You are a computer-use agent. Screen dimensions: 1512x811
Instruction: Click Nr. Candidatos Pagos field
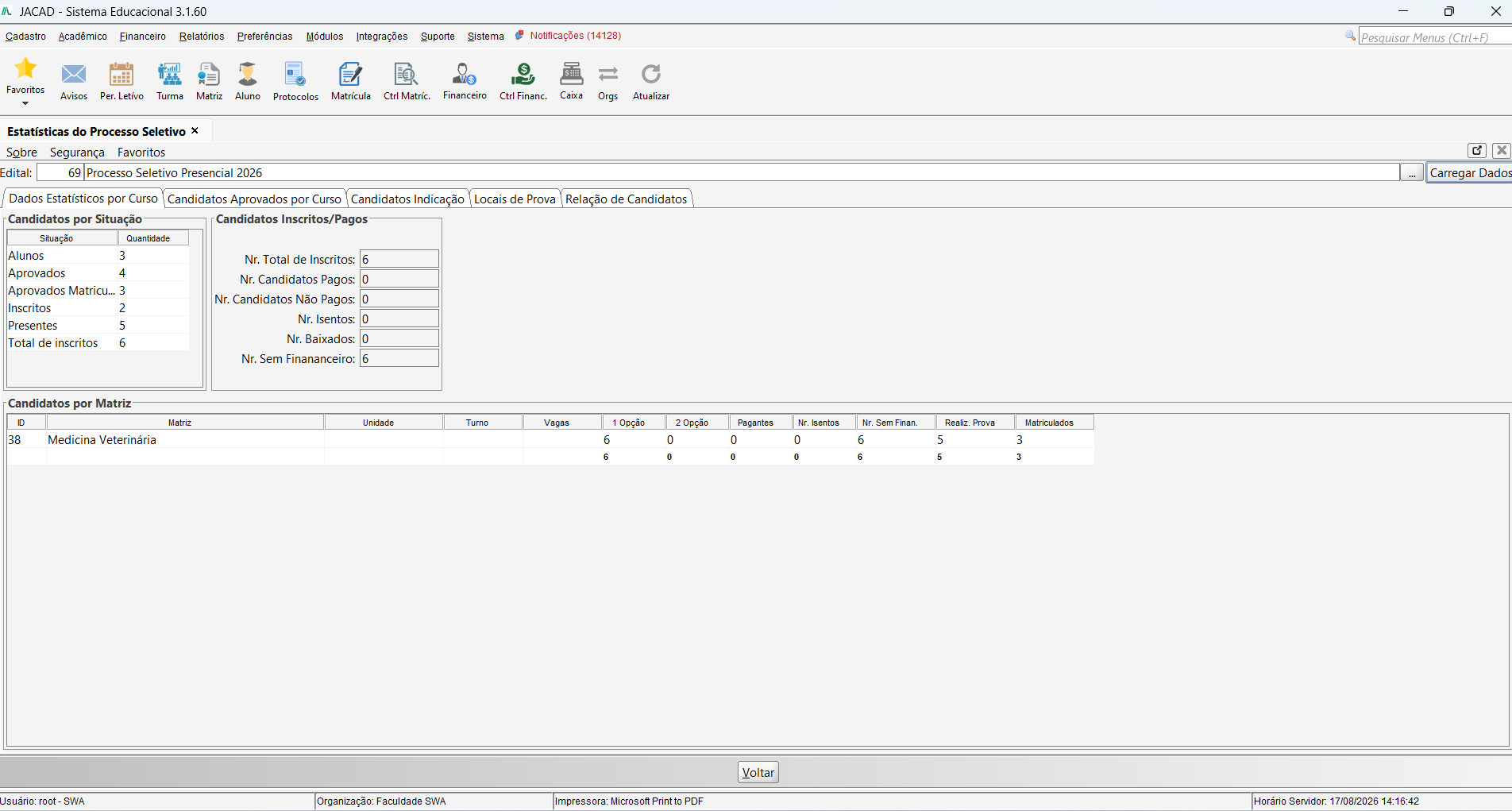tap(399, 279)
